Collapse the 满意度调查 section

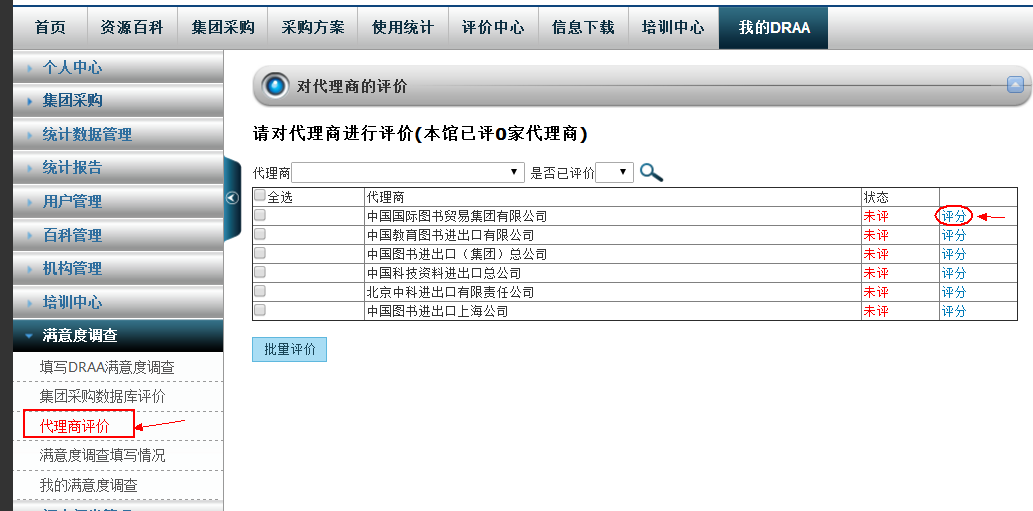(x=80, y=335)
